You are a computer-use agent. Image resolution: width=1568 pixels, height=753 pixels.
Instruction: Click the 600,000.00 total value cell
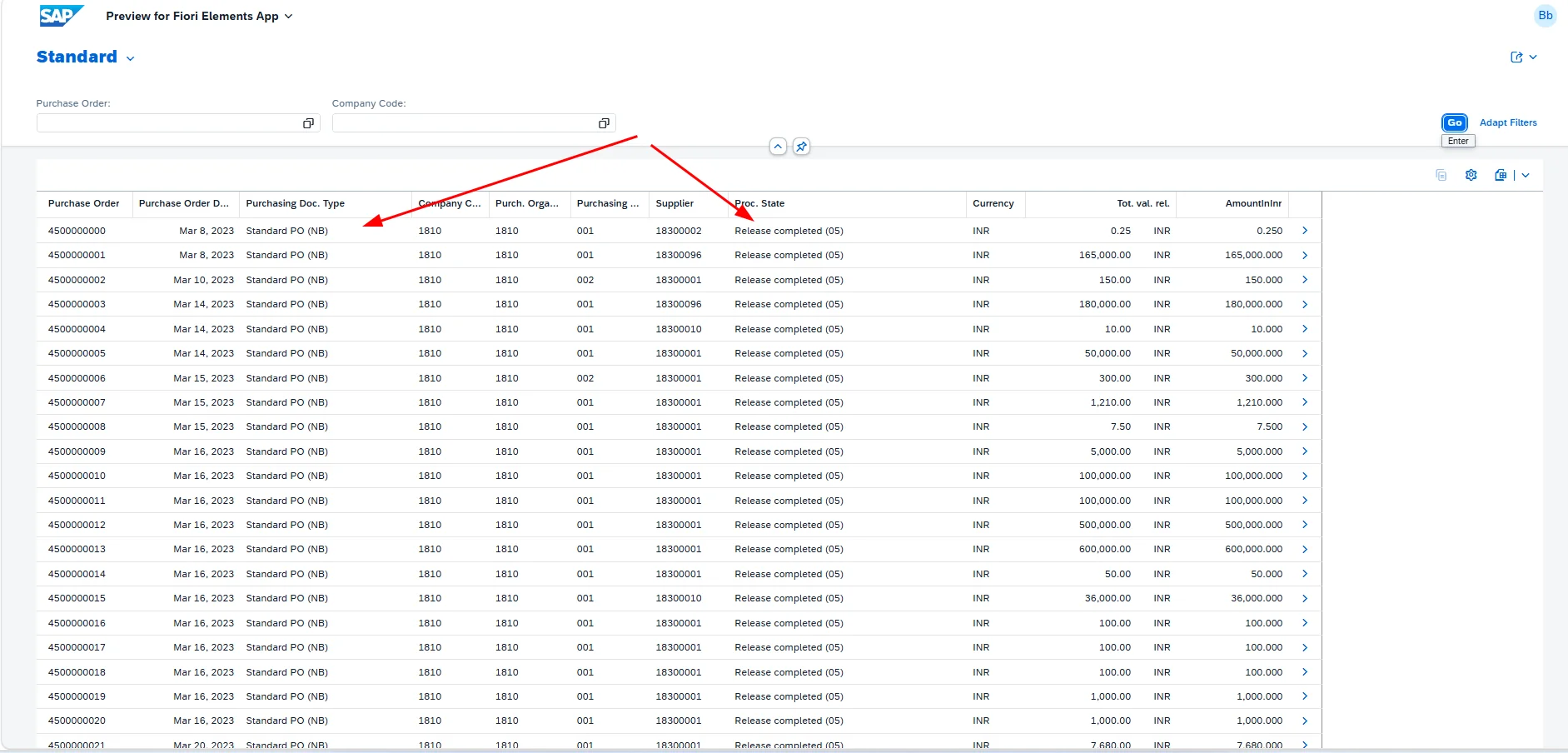1105,549
